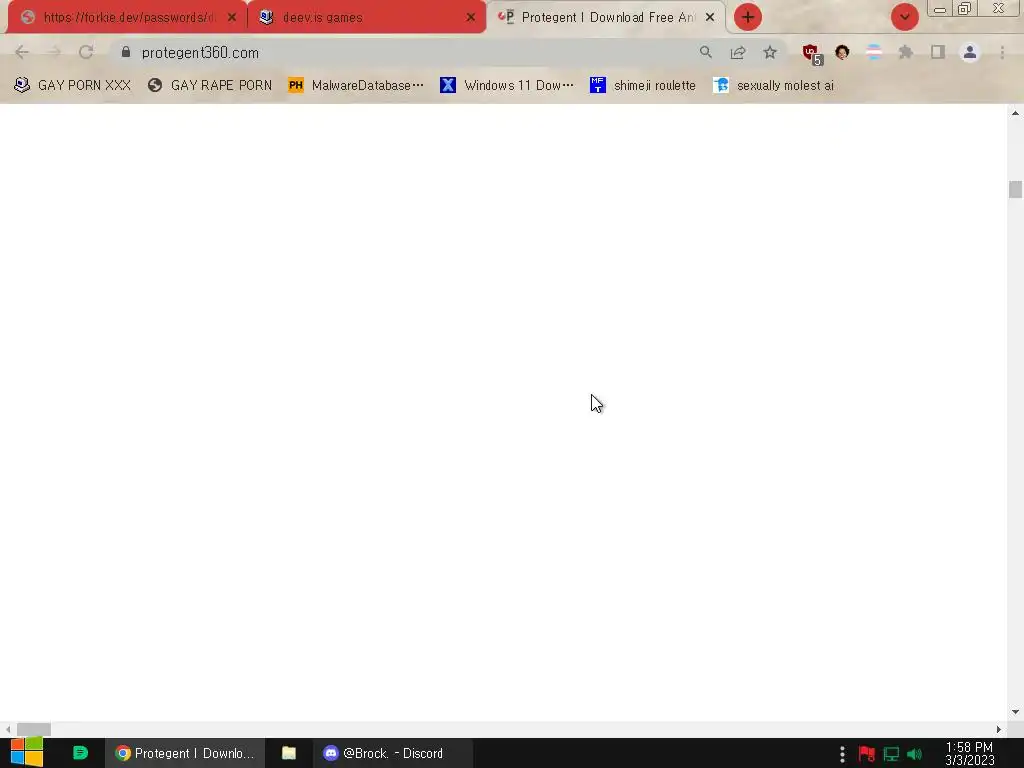Open the Chrome profile avatar
The width and height of the screenshot is (1024, 768).
tap(970, 52)
